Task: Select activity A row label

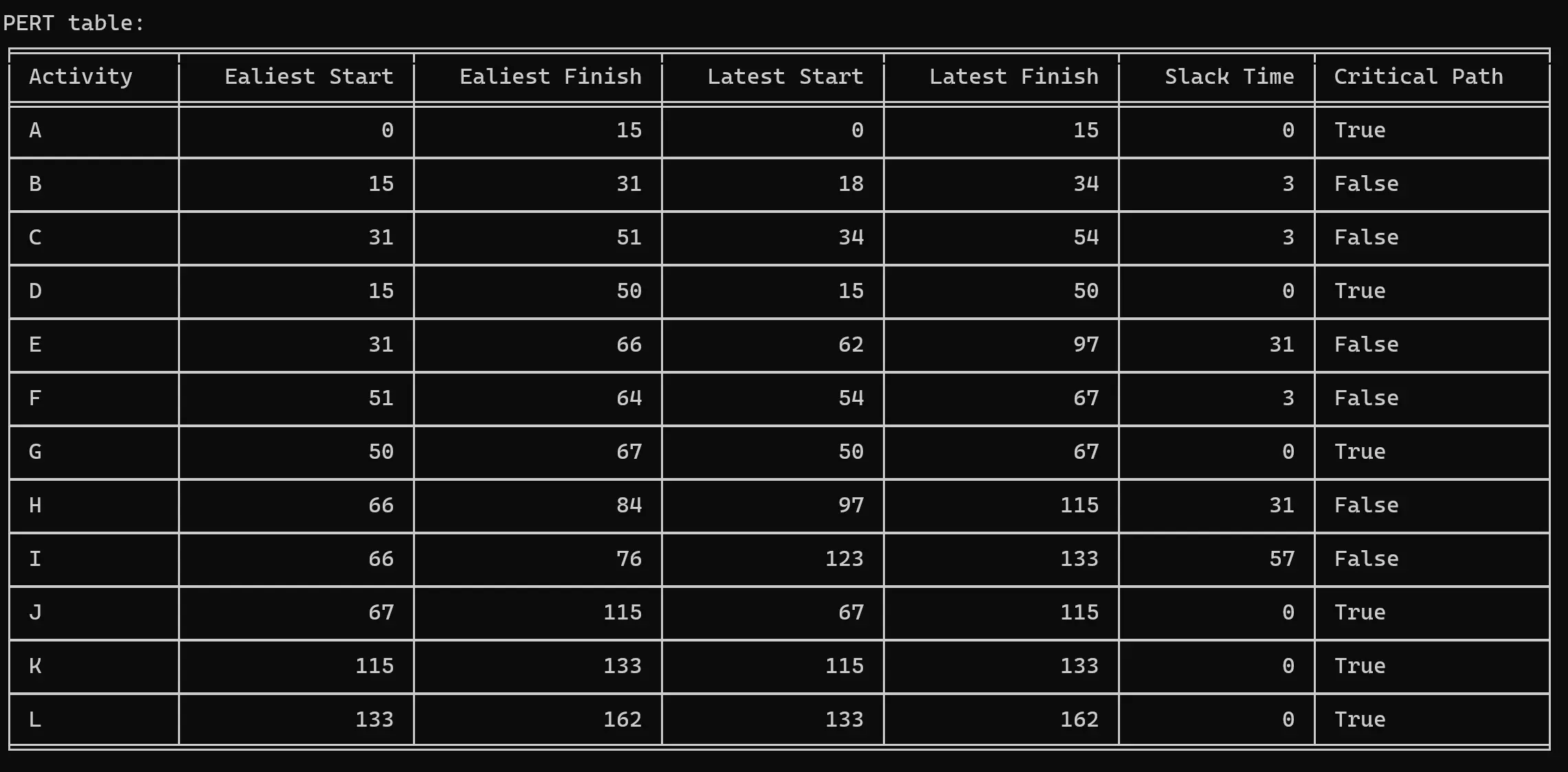Action: (35, 130)
